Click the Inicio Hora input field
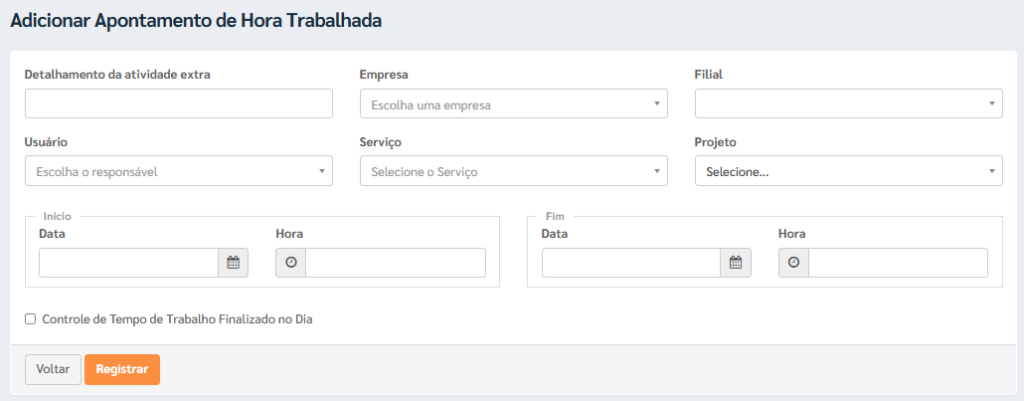This screenshot has width=1024, height=401. (395, 263)
